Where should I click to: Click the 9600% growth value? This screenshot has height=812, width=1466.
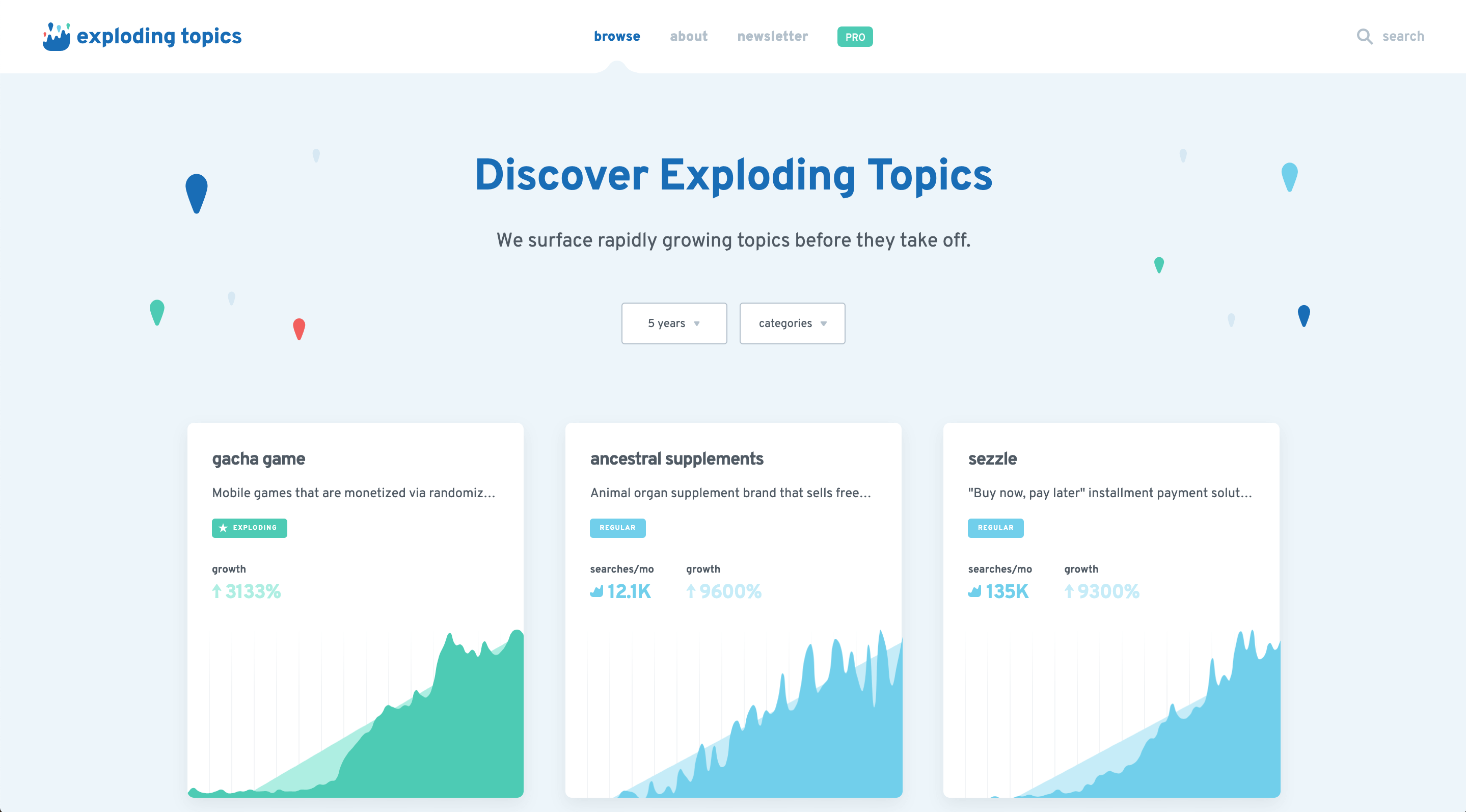[730, 592]
